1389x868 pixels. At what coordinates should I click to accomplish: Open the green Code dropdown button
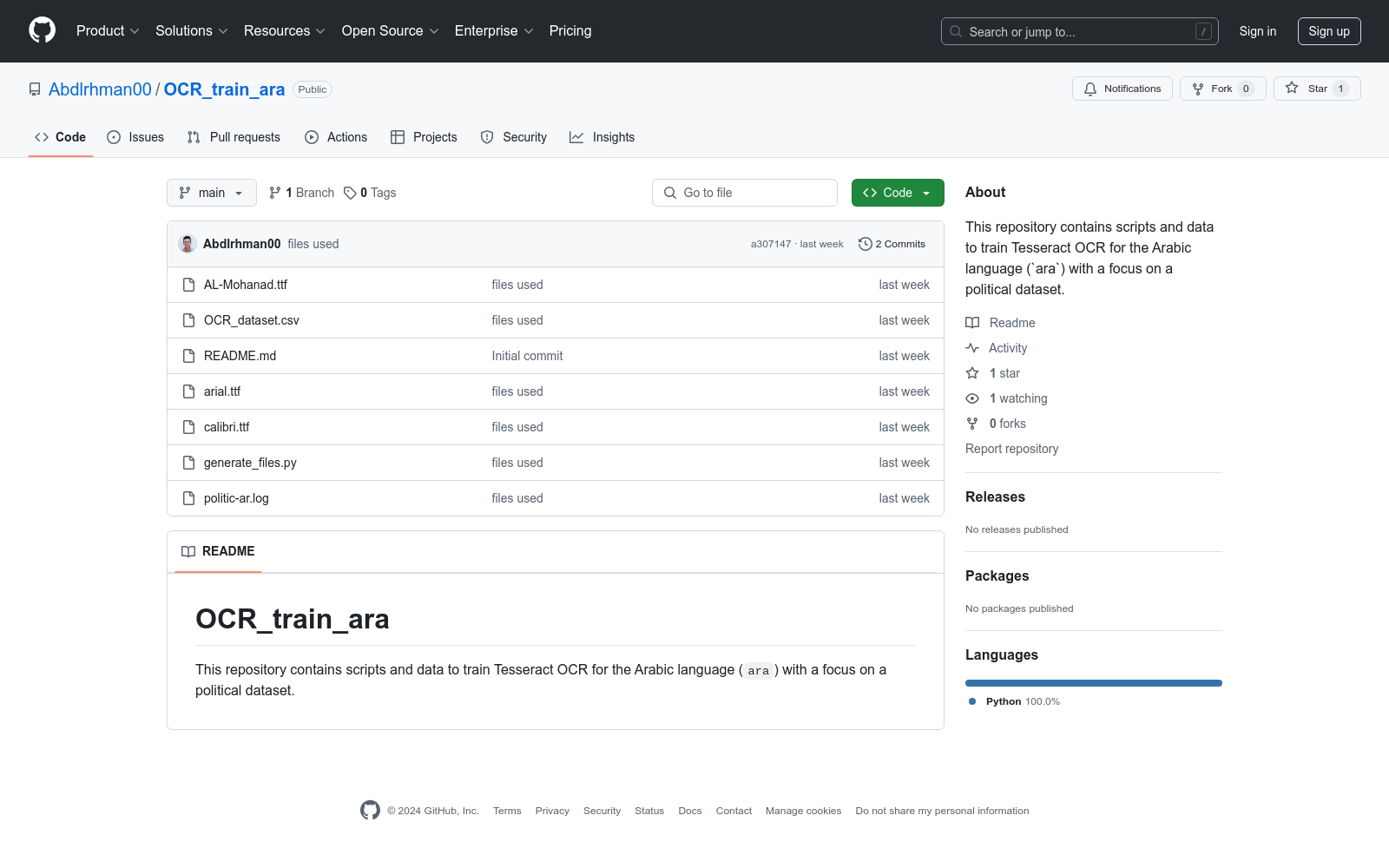pos(898,193)
